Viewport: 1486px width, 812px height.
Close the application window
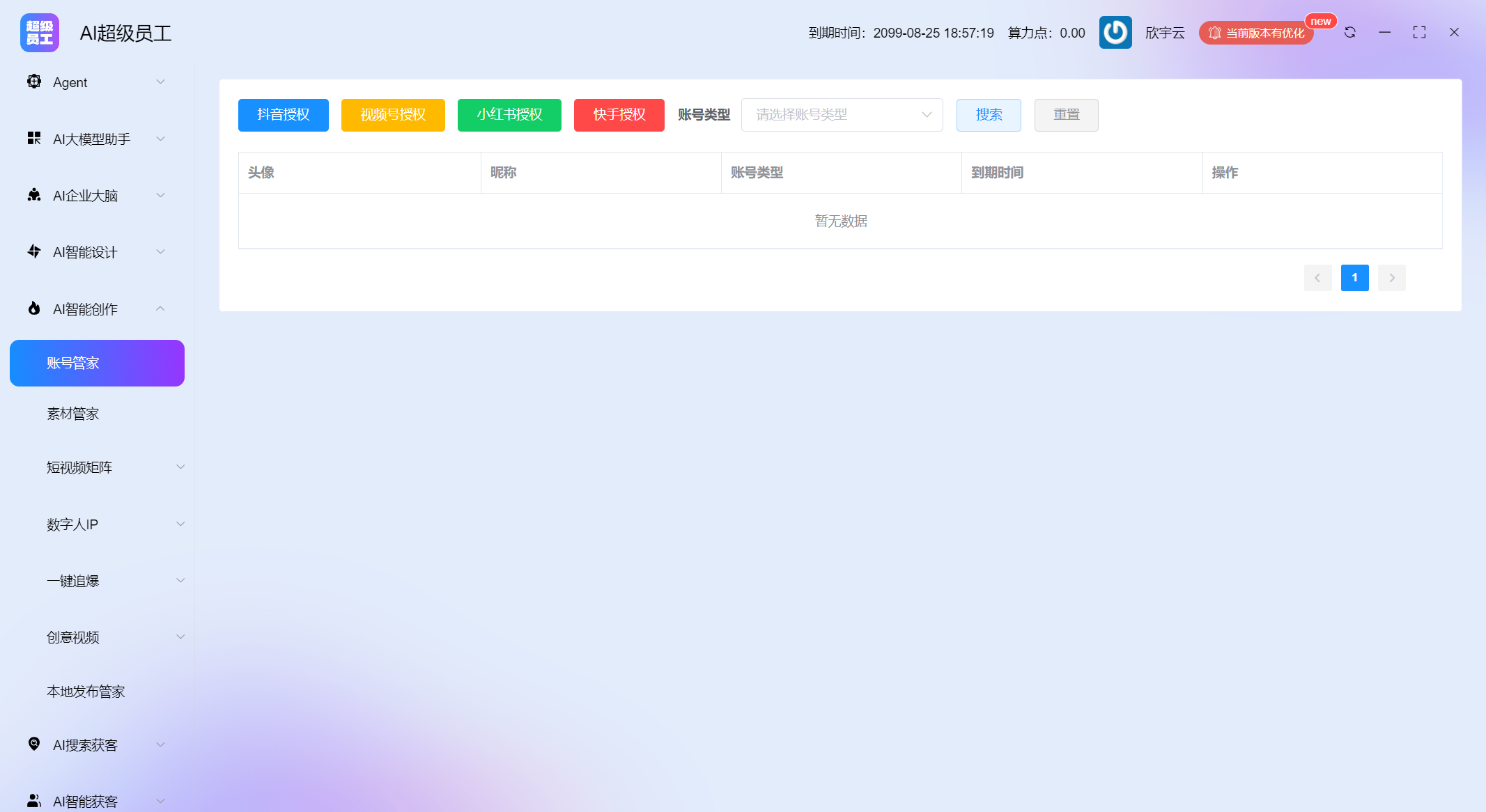click(x=1454, y=32)
